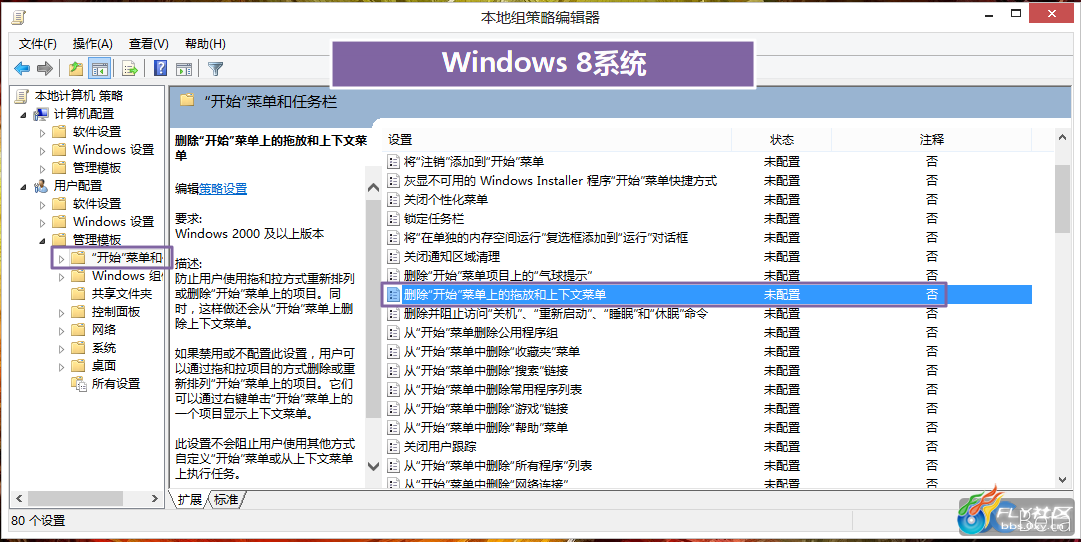Toggle the Show/Hide console tree icon
Viewport: 1081px width, 542px height.
point(100,68)
